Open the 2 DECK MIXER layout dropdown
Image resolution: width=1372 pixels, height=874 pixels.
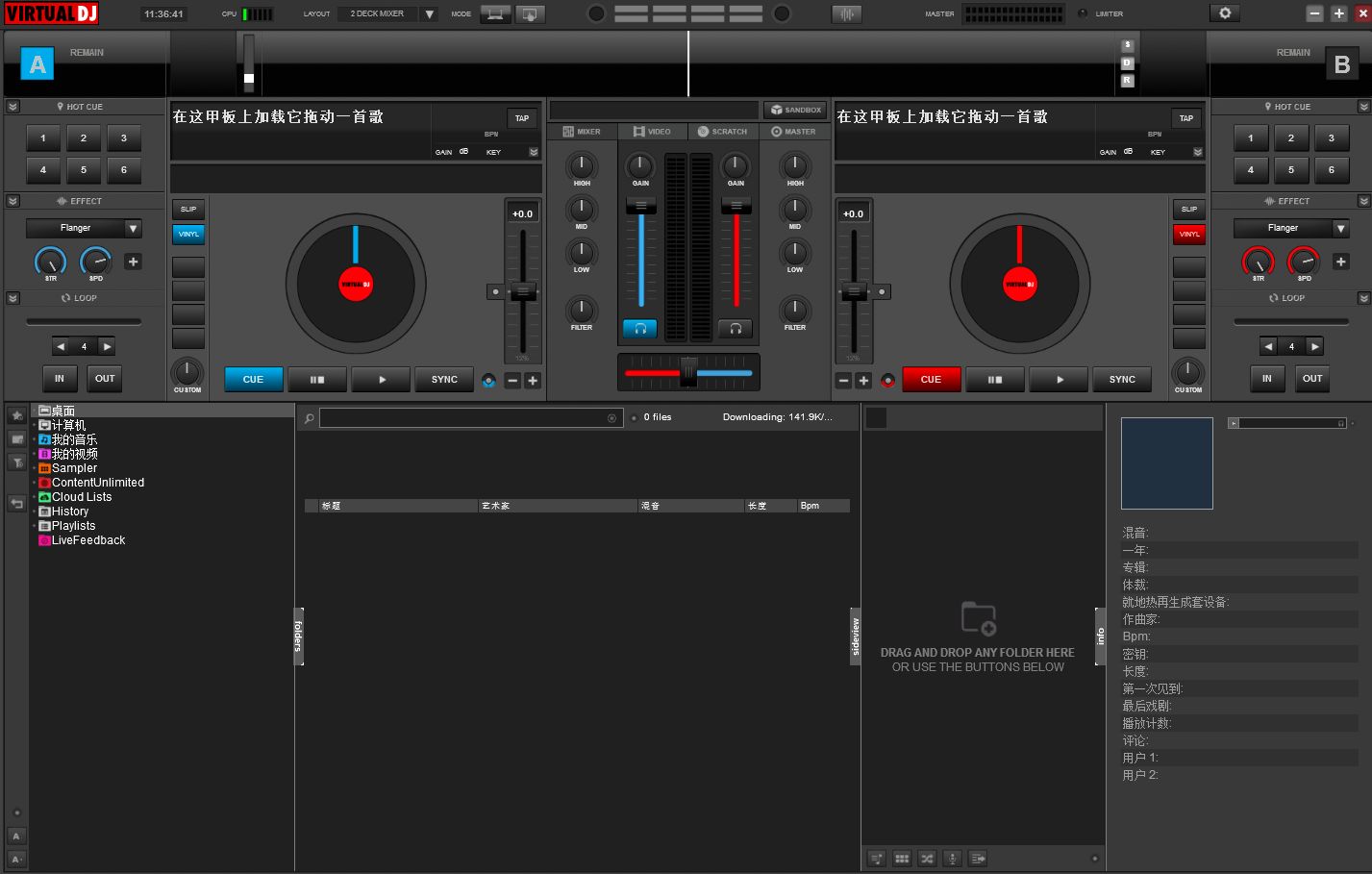click(x=430, y=14)
